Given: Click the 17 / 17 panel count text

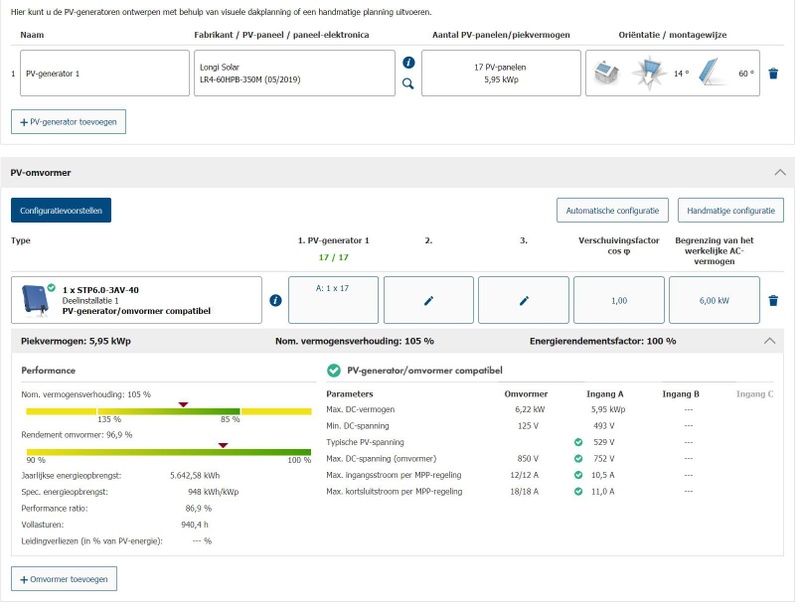Looking at the screenshot, I should [335, 259].
